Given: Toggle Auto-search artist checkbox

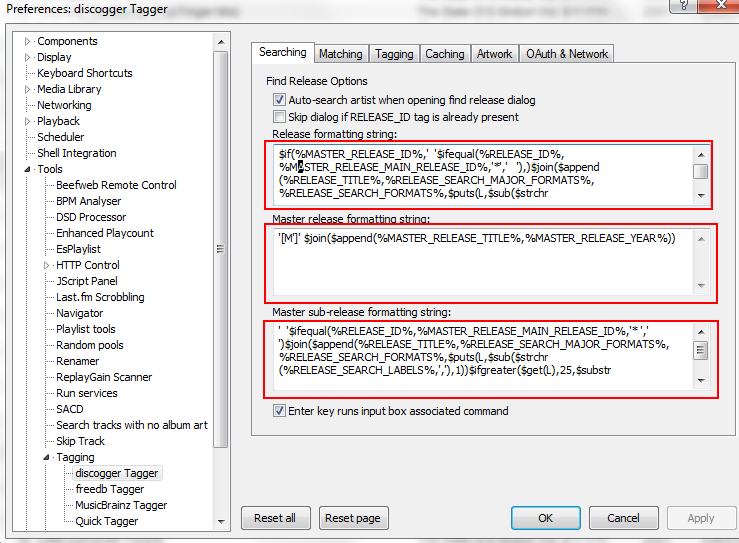Looking at the screenshot, I should (279, 100).
